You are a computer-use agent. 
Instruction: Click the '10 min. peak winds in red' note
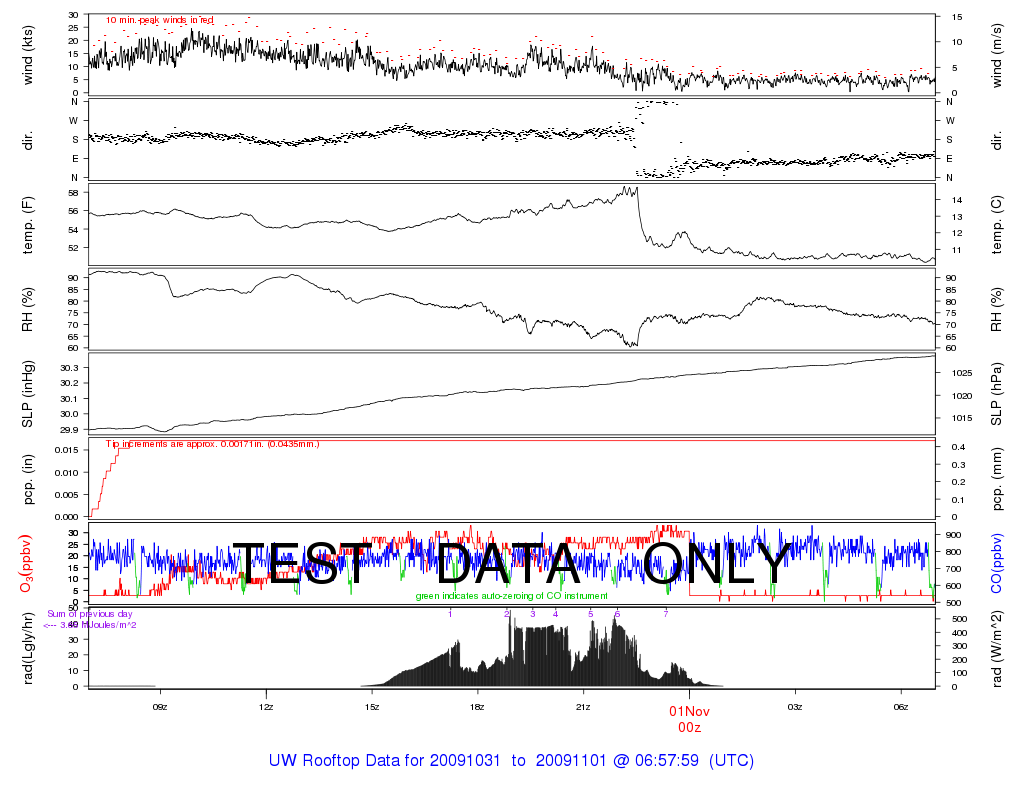(160, 20)
